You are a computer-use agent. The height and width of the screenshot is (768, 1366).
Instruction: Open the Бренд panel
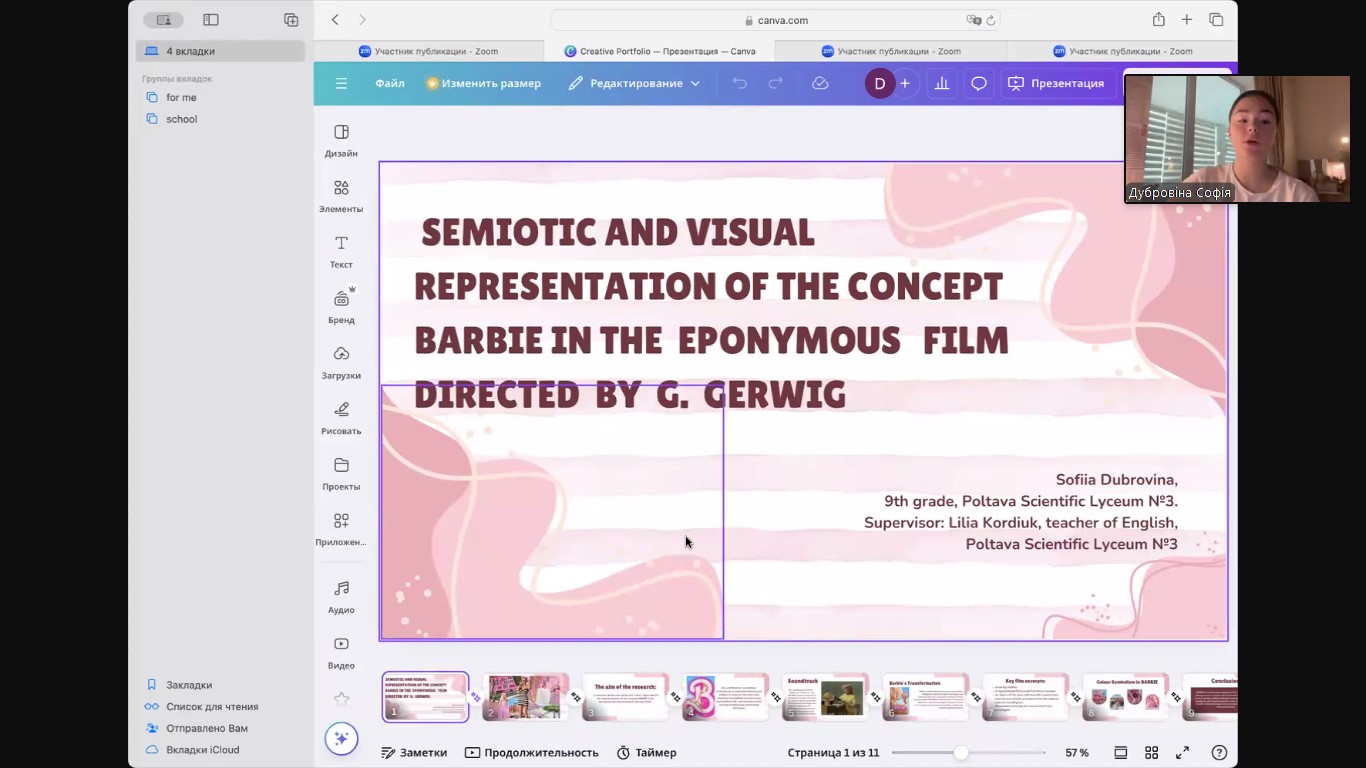[341, 307]
